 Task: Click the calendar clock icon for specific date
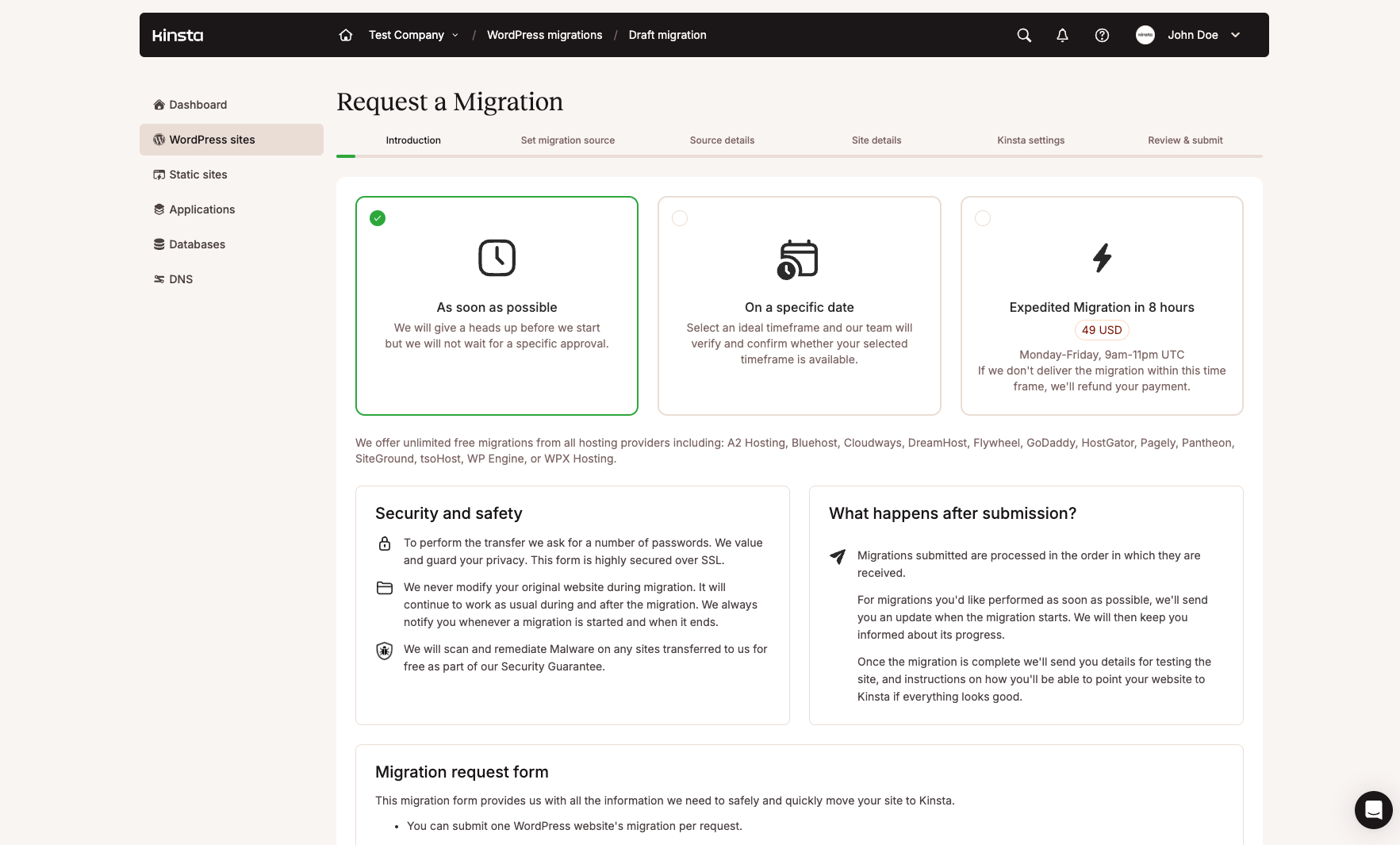coord(798,259)
